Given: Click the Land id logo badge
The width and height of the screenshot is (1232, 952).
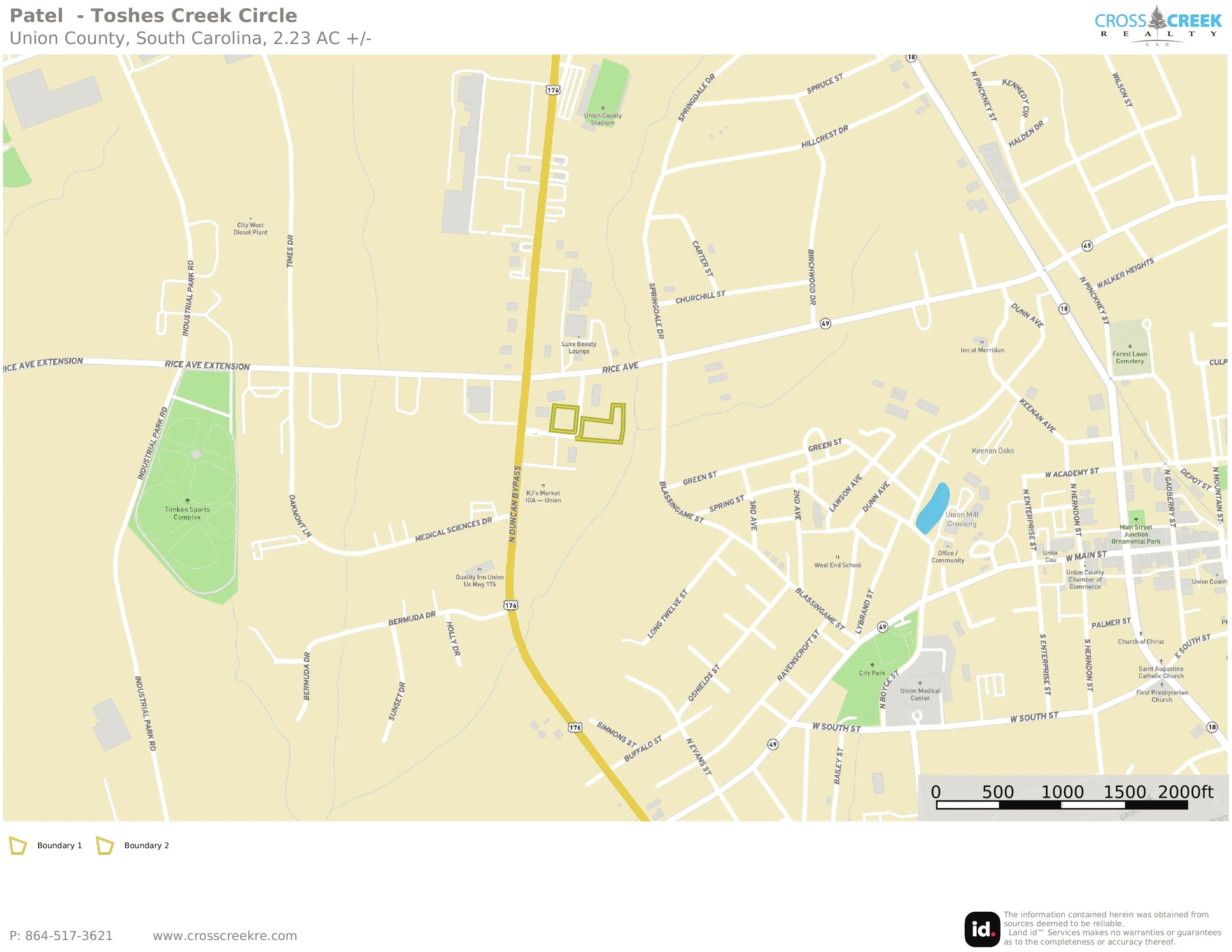Looking at the screenshot, I should pos(982,929).
